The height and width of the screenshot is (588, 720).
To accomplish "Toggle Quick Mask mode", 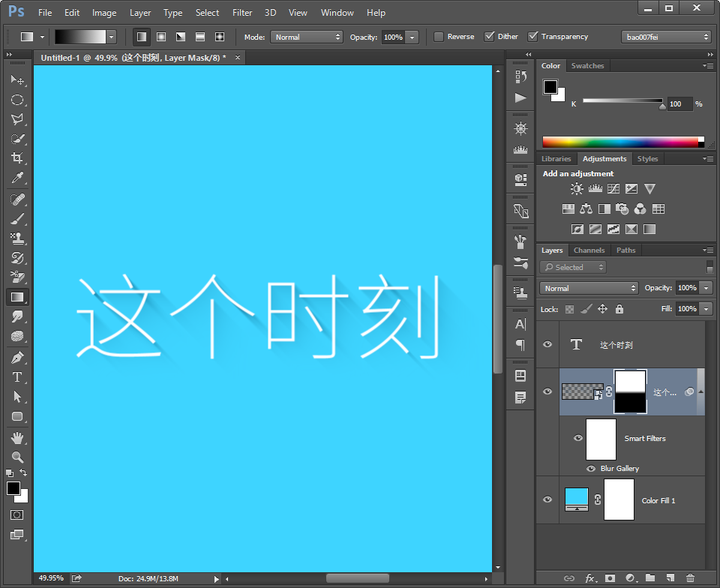I will [17, 515].
